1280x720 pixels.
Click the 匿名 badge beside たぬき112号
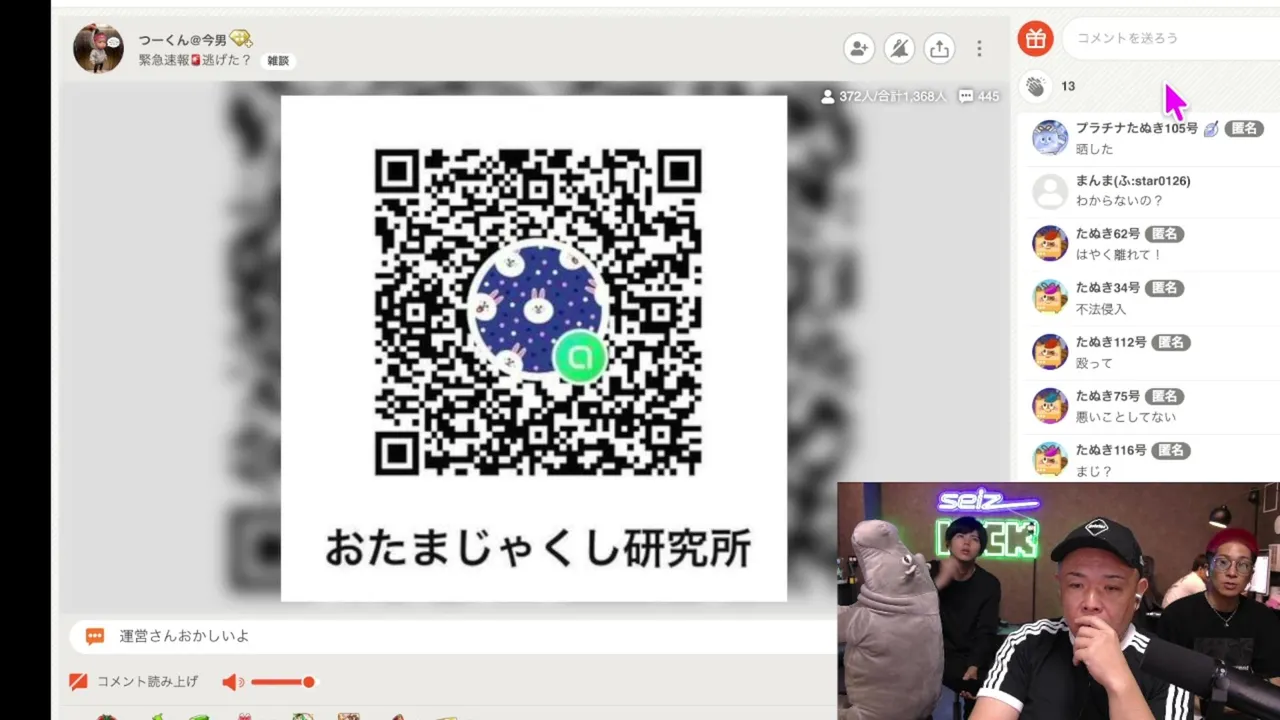coord(1171,342)
